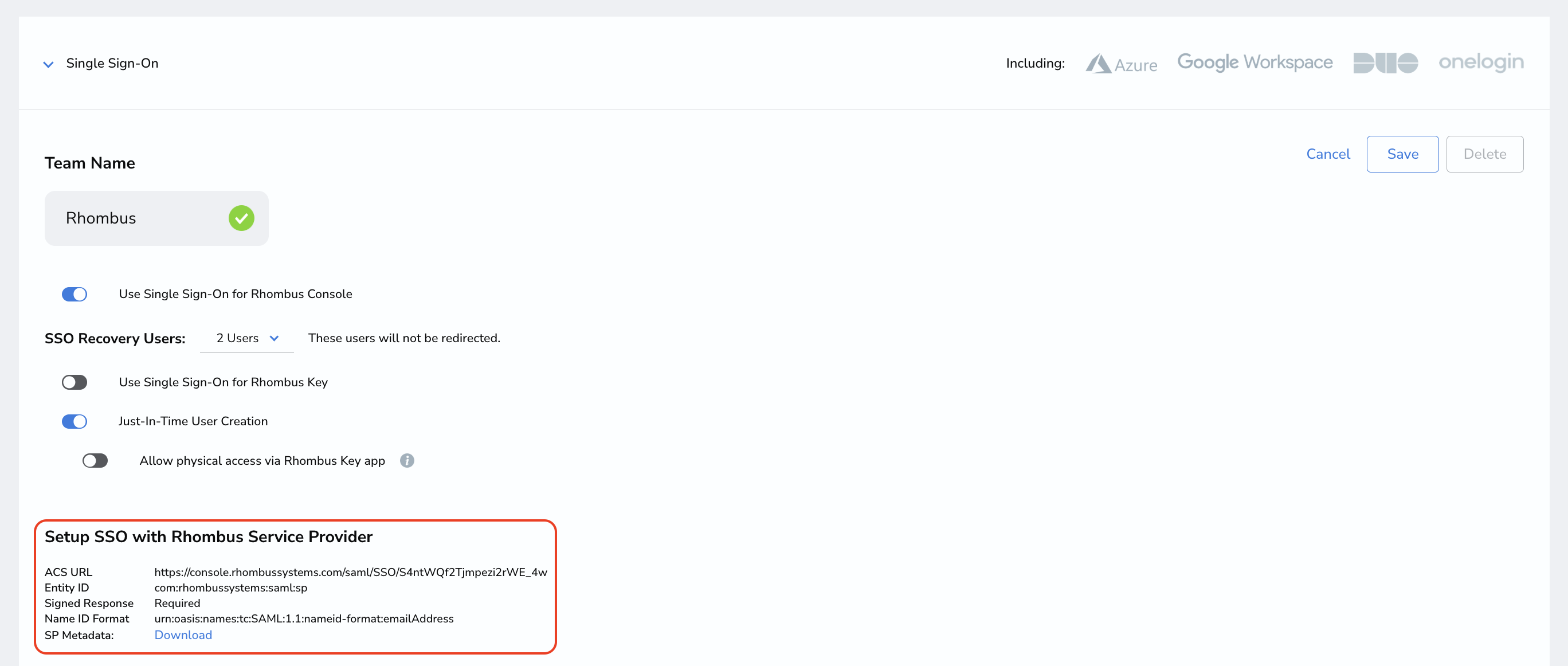This screenshot has width=1568, height=666.
Task: Collapse the Single Sign-On section chevron
Action: tap(48, 64)
